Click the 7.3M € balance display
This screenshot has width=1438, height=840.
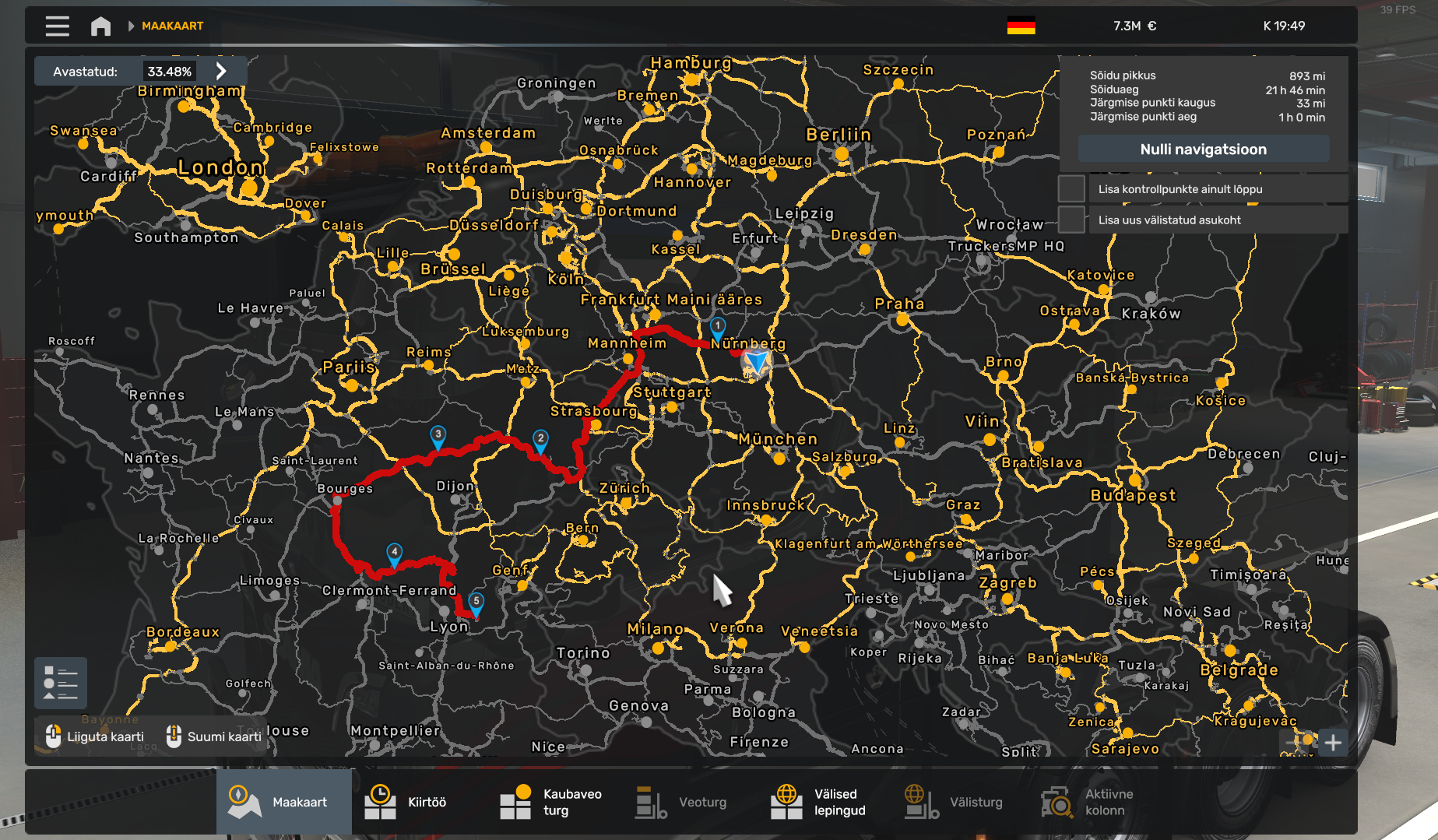(1134, 26)
